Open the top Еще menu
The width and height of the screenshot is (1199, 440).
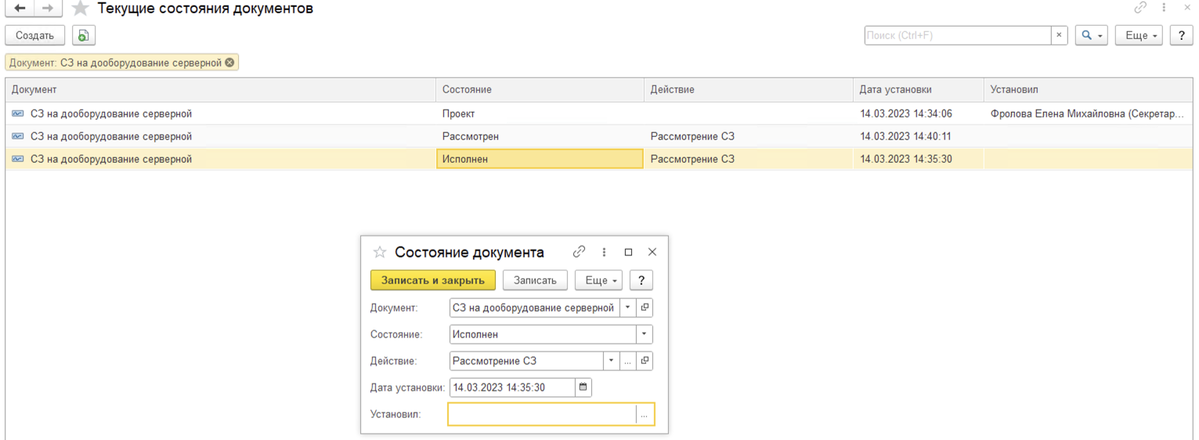1139,35
